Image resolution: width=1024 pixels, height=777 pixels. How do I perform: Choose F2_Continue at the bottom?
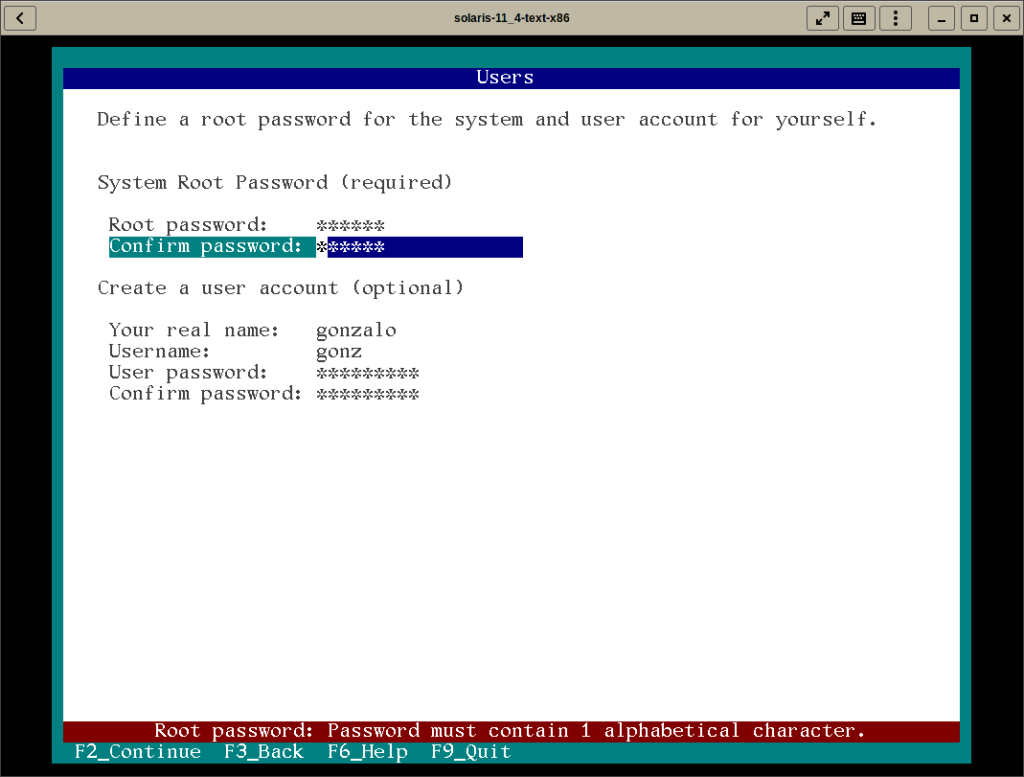pos(138,752)
